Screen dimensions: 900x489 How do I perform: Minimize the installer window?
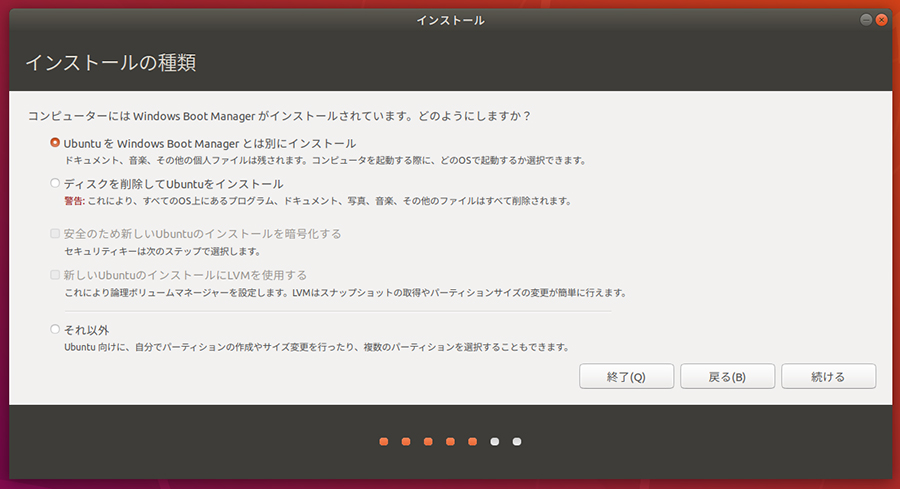pyautogui.click(x=866, y=20)
